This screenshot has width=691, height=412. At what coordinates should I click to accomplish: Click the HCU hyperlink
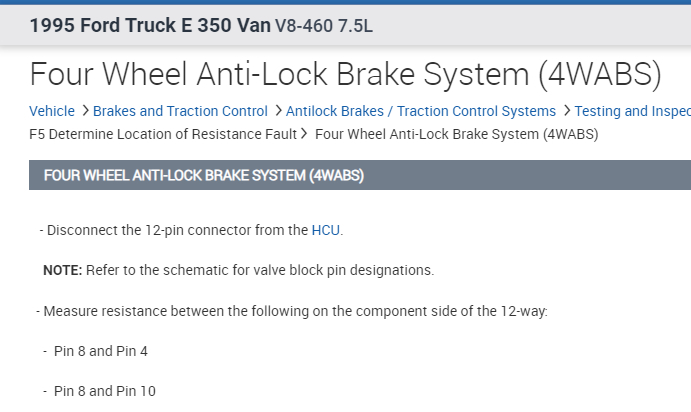326,230
